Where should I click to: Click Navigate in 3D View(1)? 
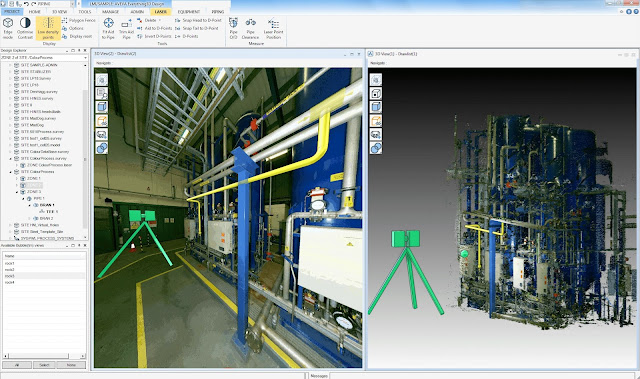tap(378, 63)
